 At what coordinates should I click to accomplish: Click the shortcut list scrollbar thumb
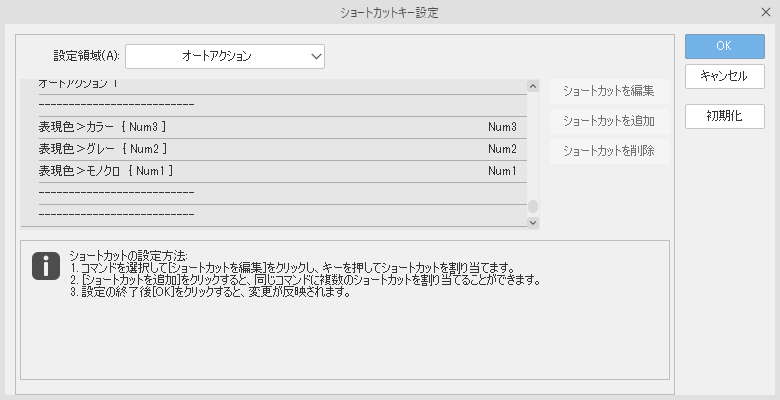[533, 206]
